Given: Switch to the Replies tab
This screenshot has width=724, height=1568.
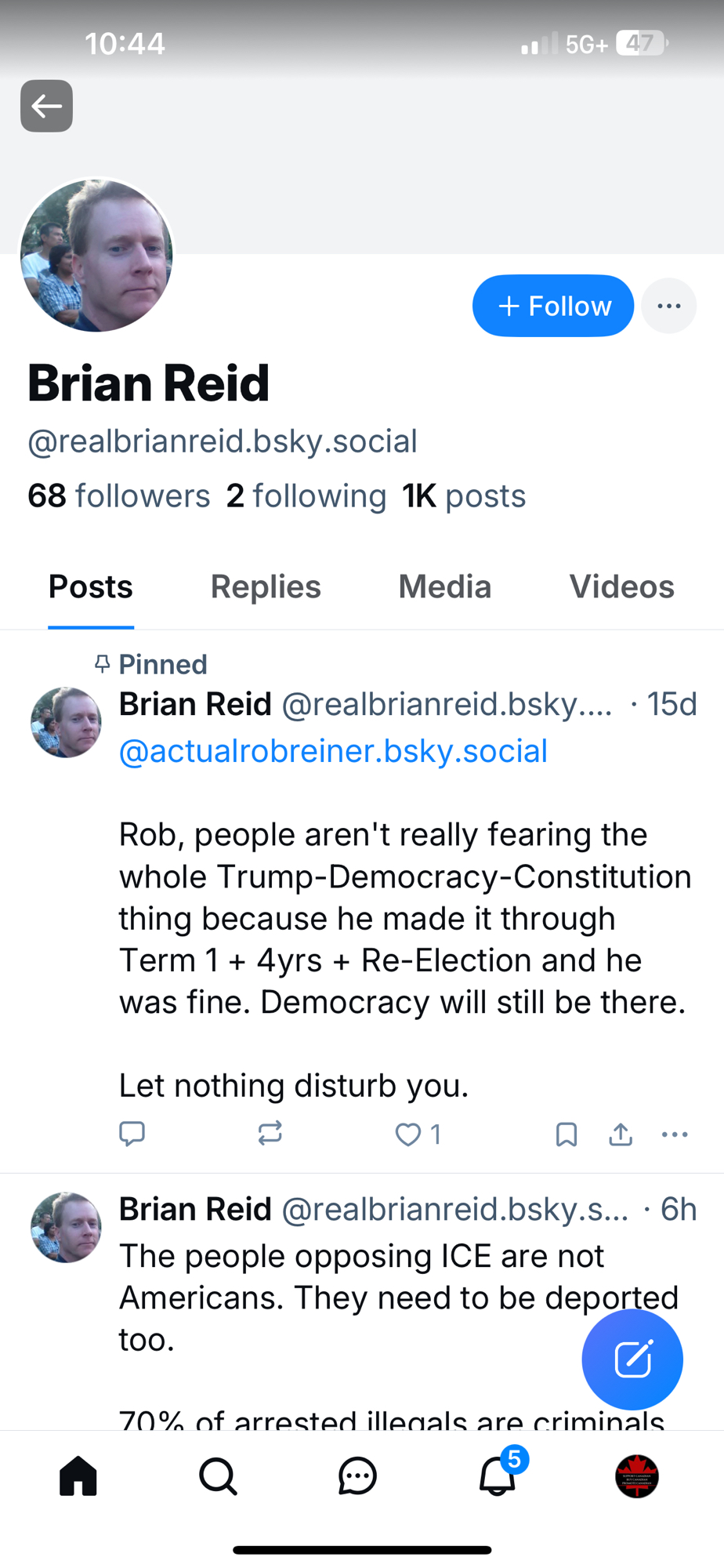Looking at the screenshot, I should tap(266, 587).
